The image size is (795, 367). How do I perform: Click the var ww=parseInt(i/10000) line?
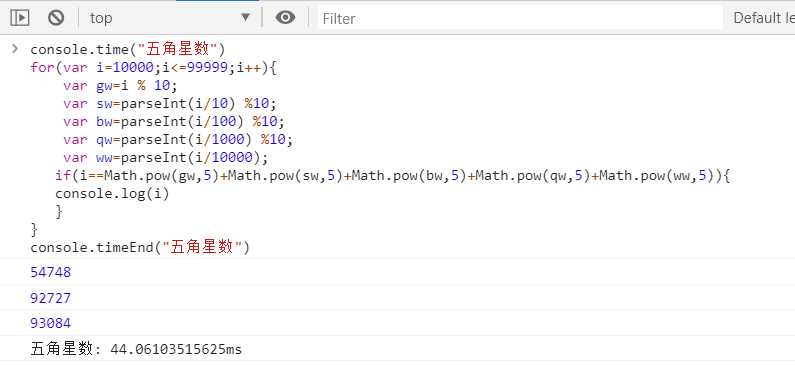[x=165, y=157]
